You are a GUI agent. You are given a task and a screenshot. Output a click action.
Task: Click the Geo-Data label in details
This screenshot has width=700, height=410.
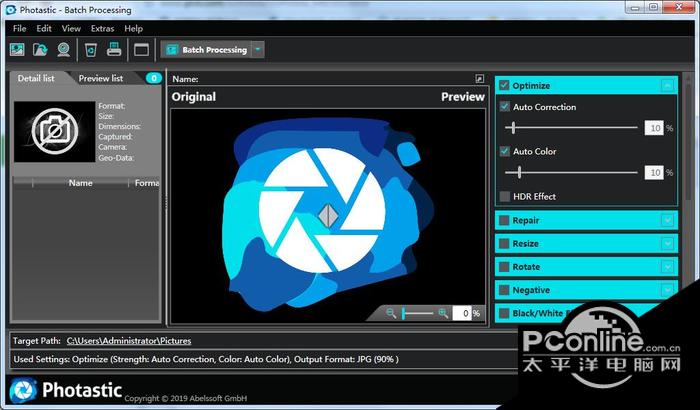[116, 158]
